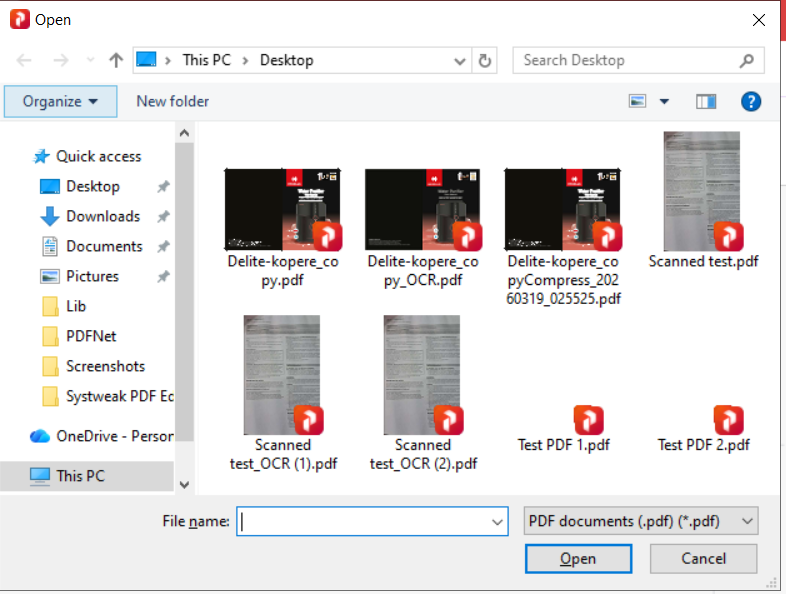Open the view options dropdown arrow
This screenshot has height=594, width=786.
pyautogui.click(x=664, y=101)
